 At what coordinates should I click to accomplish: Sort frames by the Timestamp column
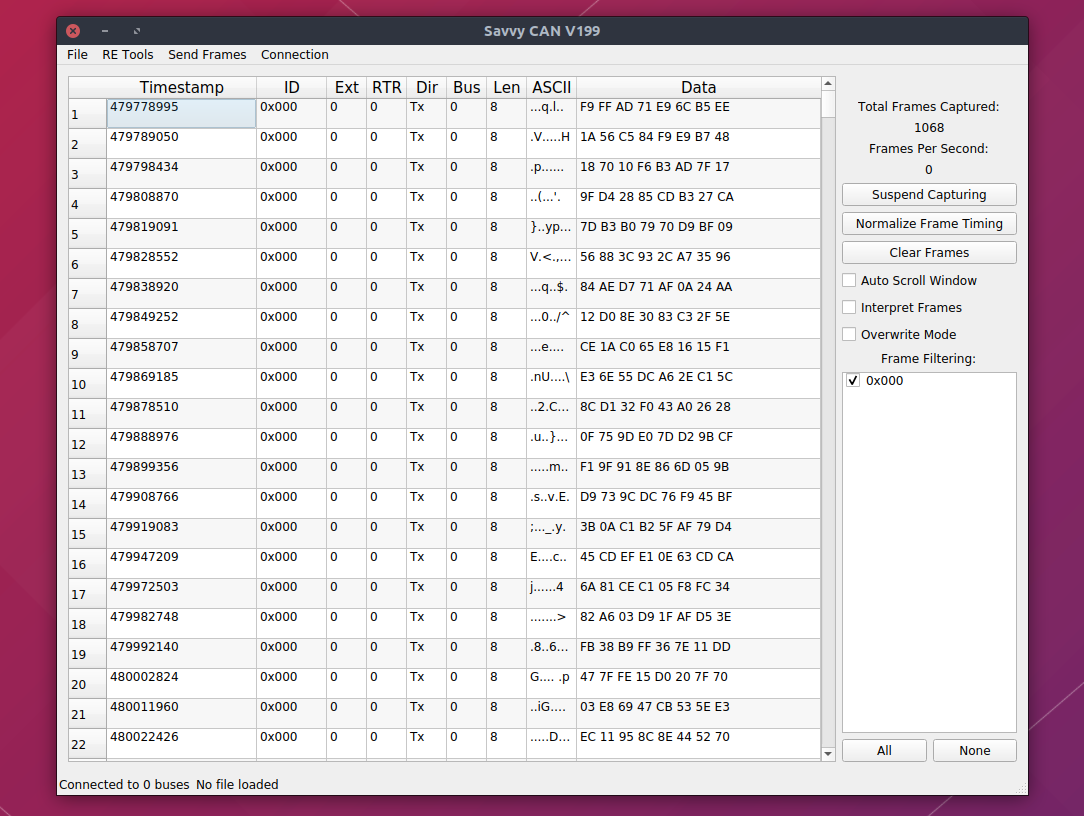(180, 87)
